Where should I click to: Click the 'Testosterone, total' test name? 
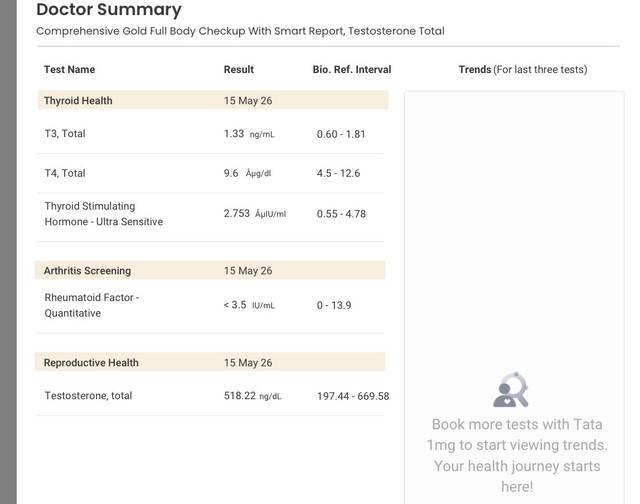coord(88,395)
